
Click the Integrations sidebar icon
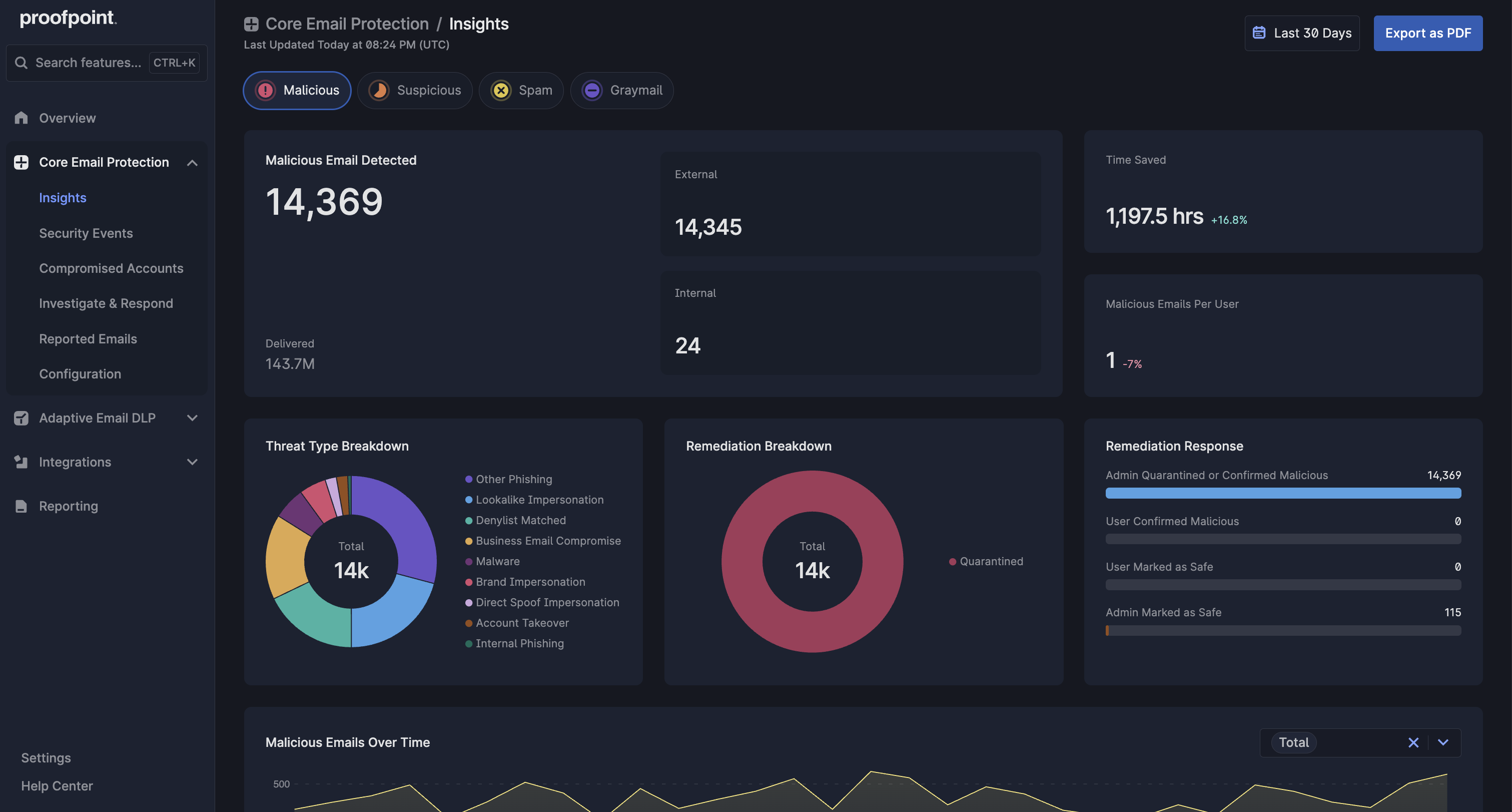pyautogui.click(x=21, y=462)
